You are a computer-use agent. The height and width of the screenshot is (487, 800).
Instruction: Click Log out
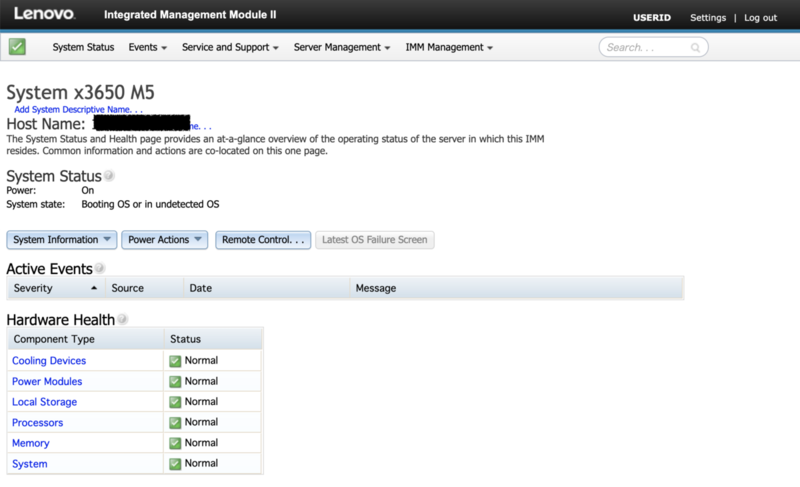point(760,18)
